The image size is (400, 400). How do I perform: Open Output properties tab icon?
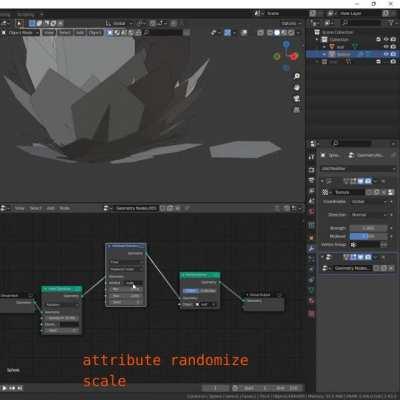tap(311, 180)
